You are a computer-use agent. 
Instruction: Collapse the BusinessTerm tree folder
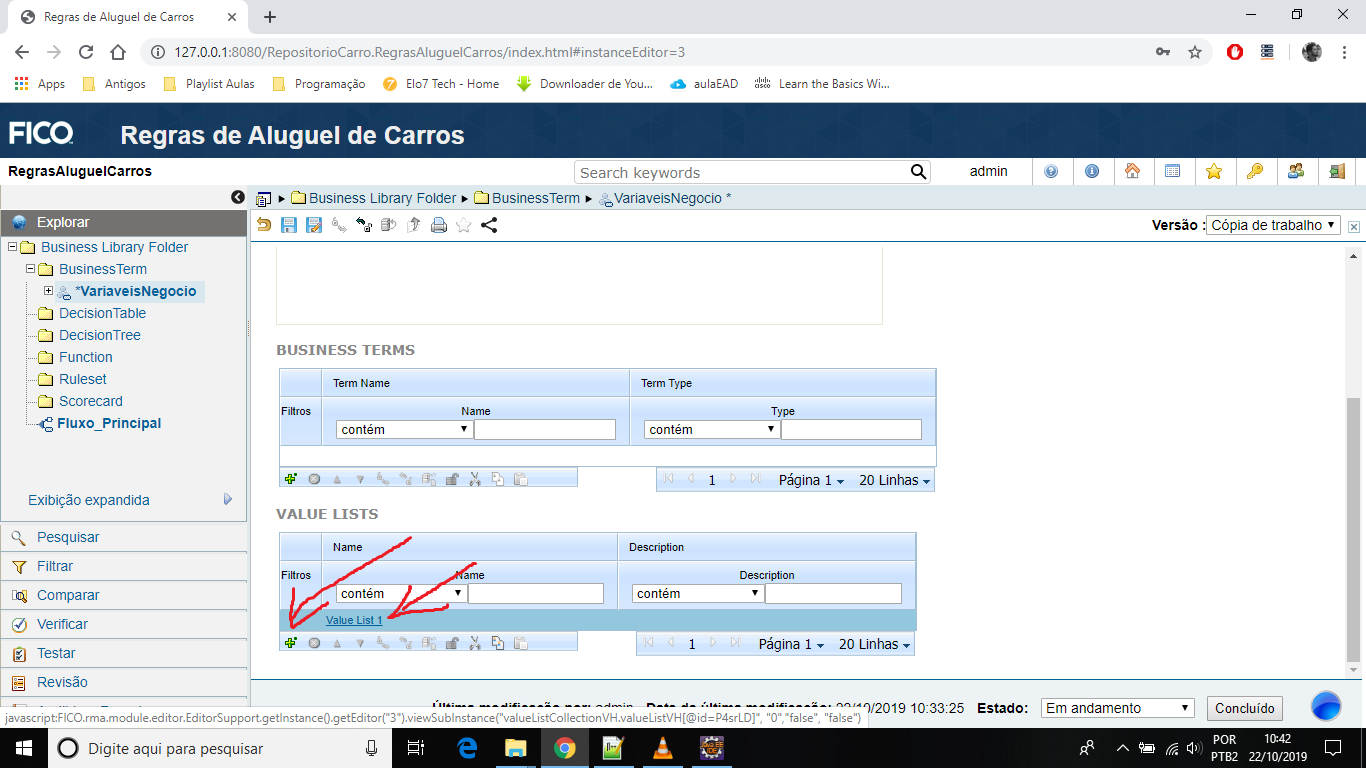(x=31, y=268)
